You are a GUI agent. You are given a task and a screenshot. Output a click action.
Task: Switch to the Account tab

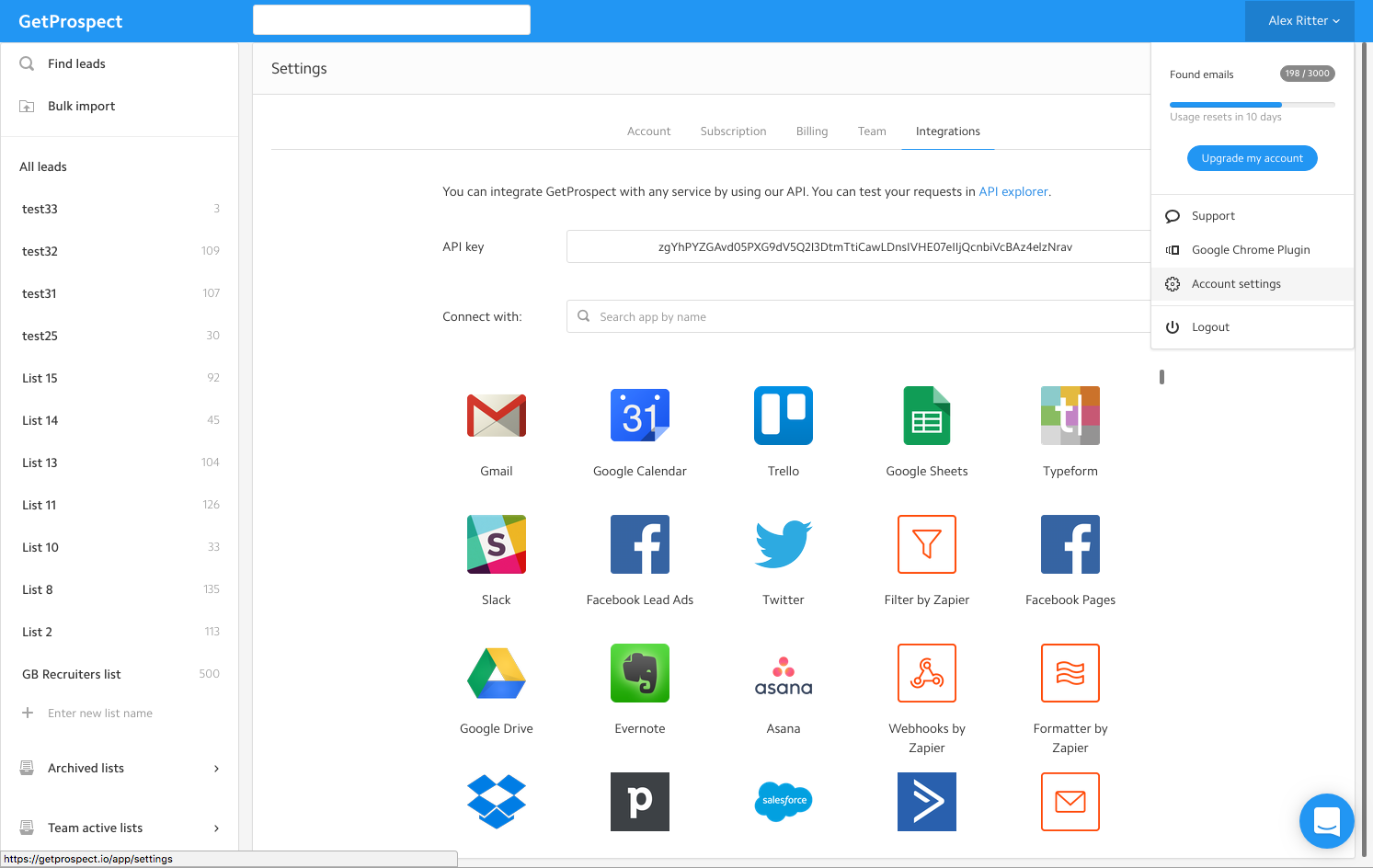tap(649, 131)
